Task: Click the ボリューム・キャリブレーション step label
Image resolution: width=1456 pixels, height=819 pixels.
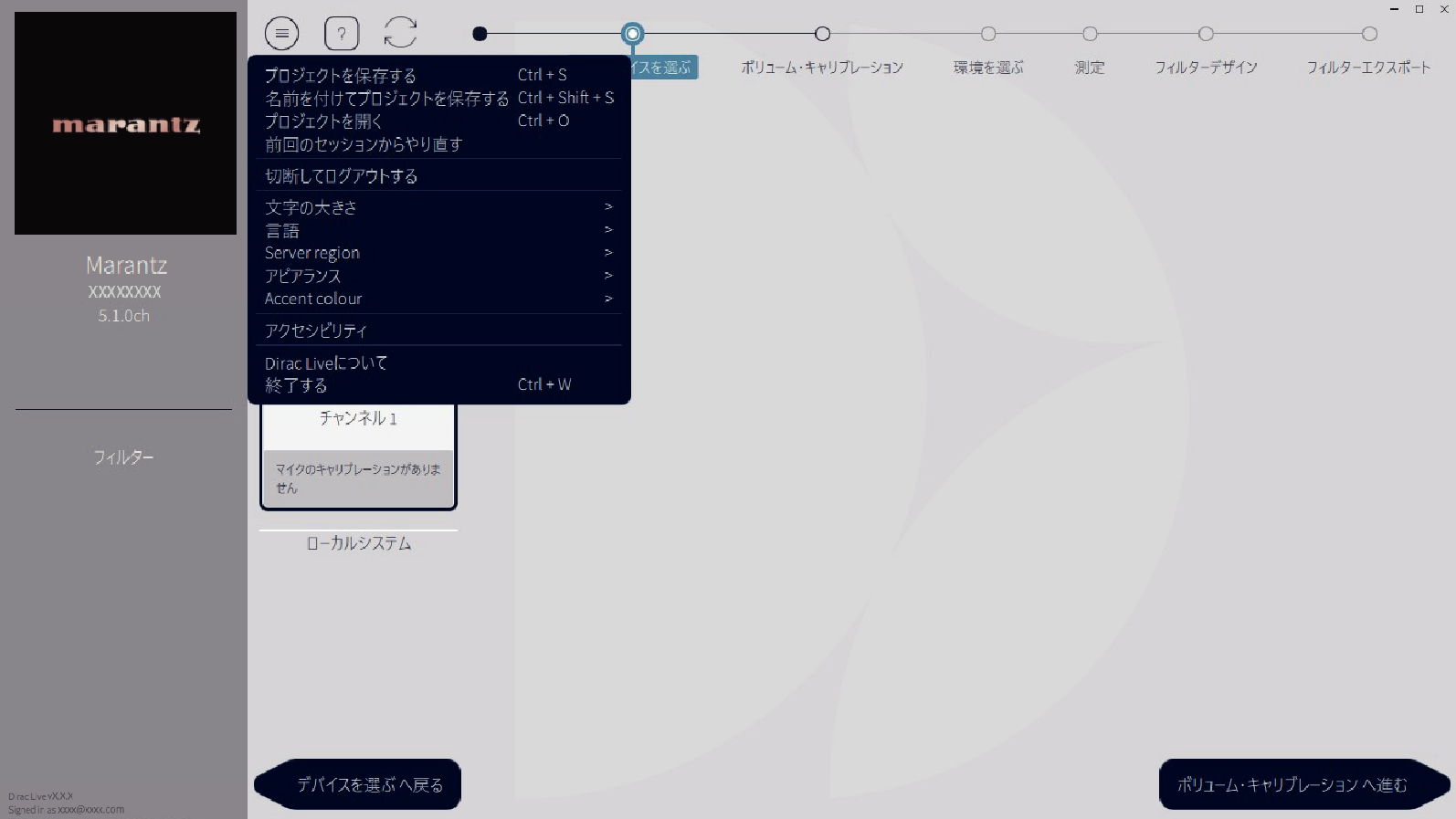Action: click(x=822, y=68)
